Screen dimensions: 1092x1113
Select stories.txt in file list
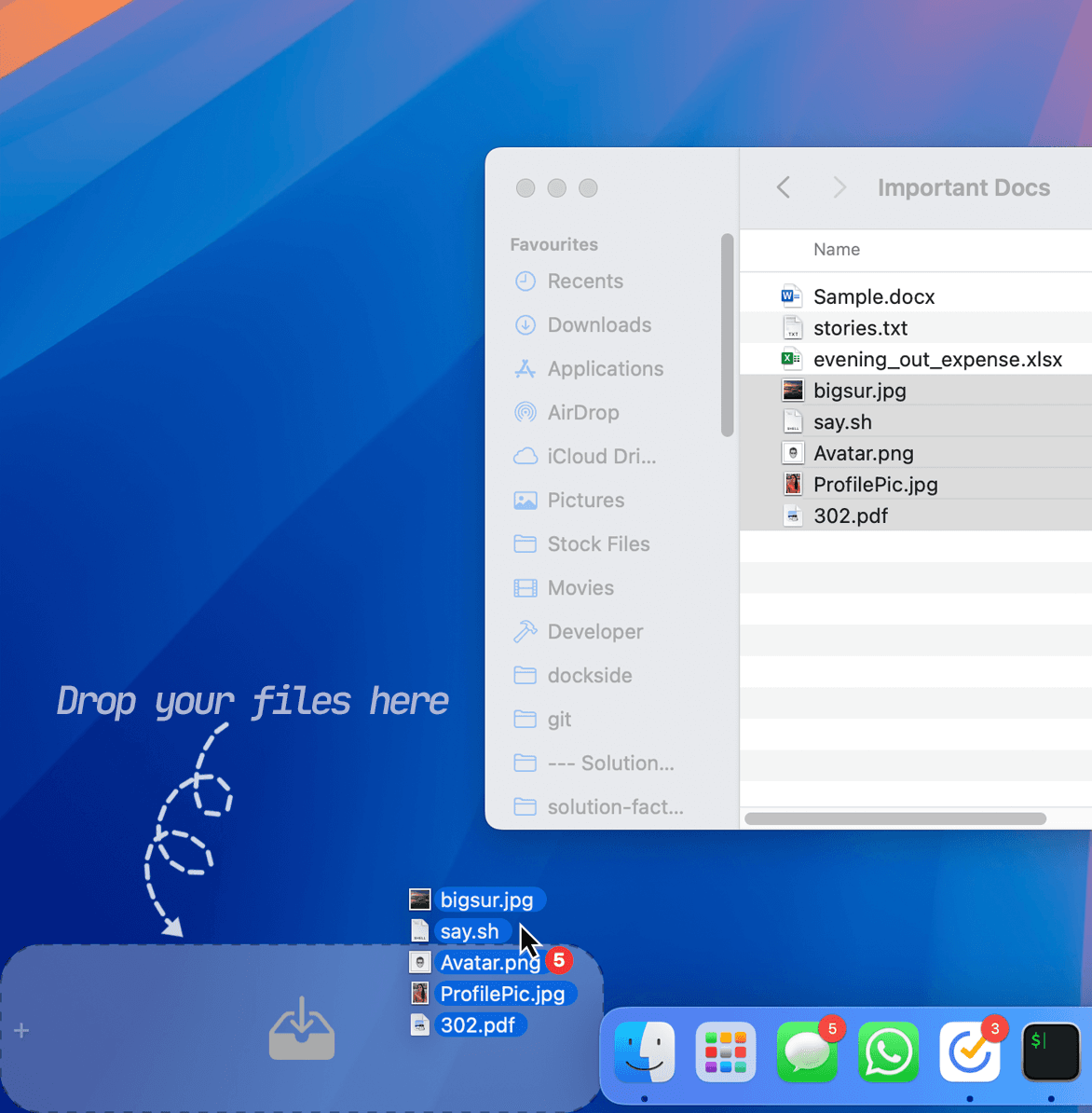pyautogui.click(x=915, y=328)
